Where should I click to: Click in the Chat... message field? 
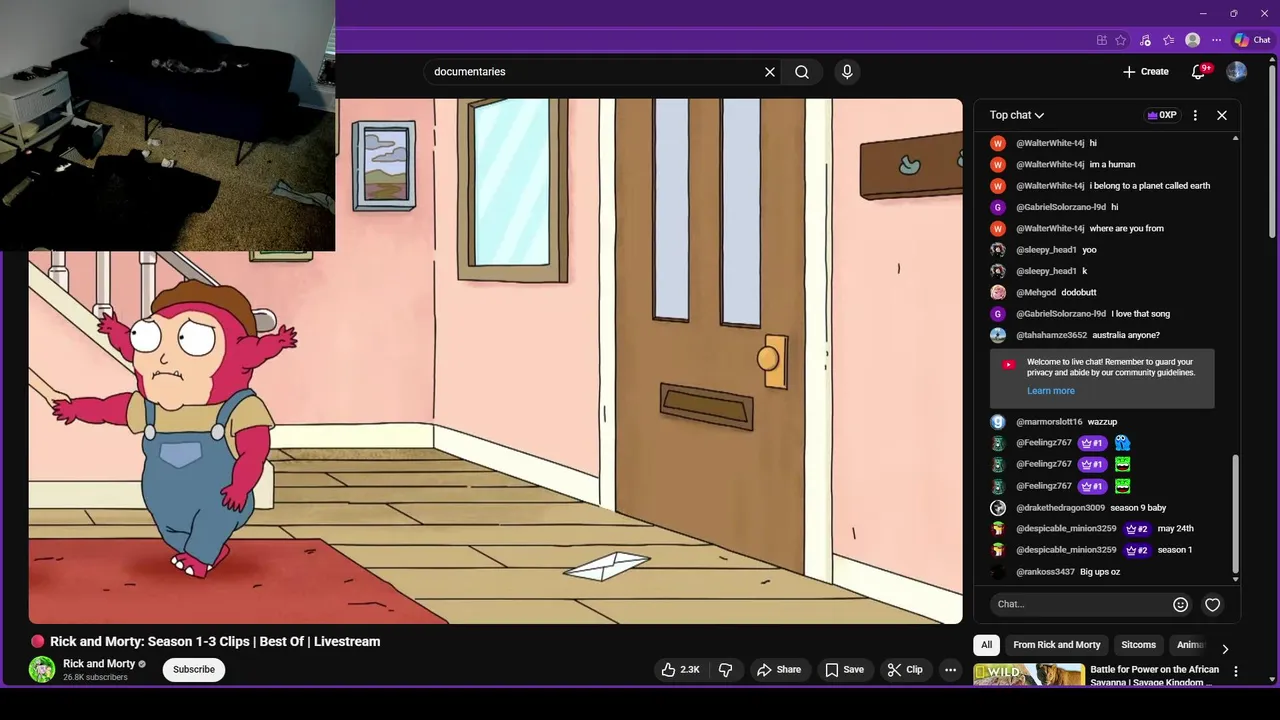pyautogui.click(x=1080, y=604)
